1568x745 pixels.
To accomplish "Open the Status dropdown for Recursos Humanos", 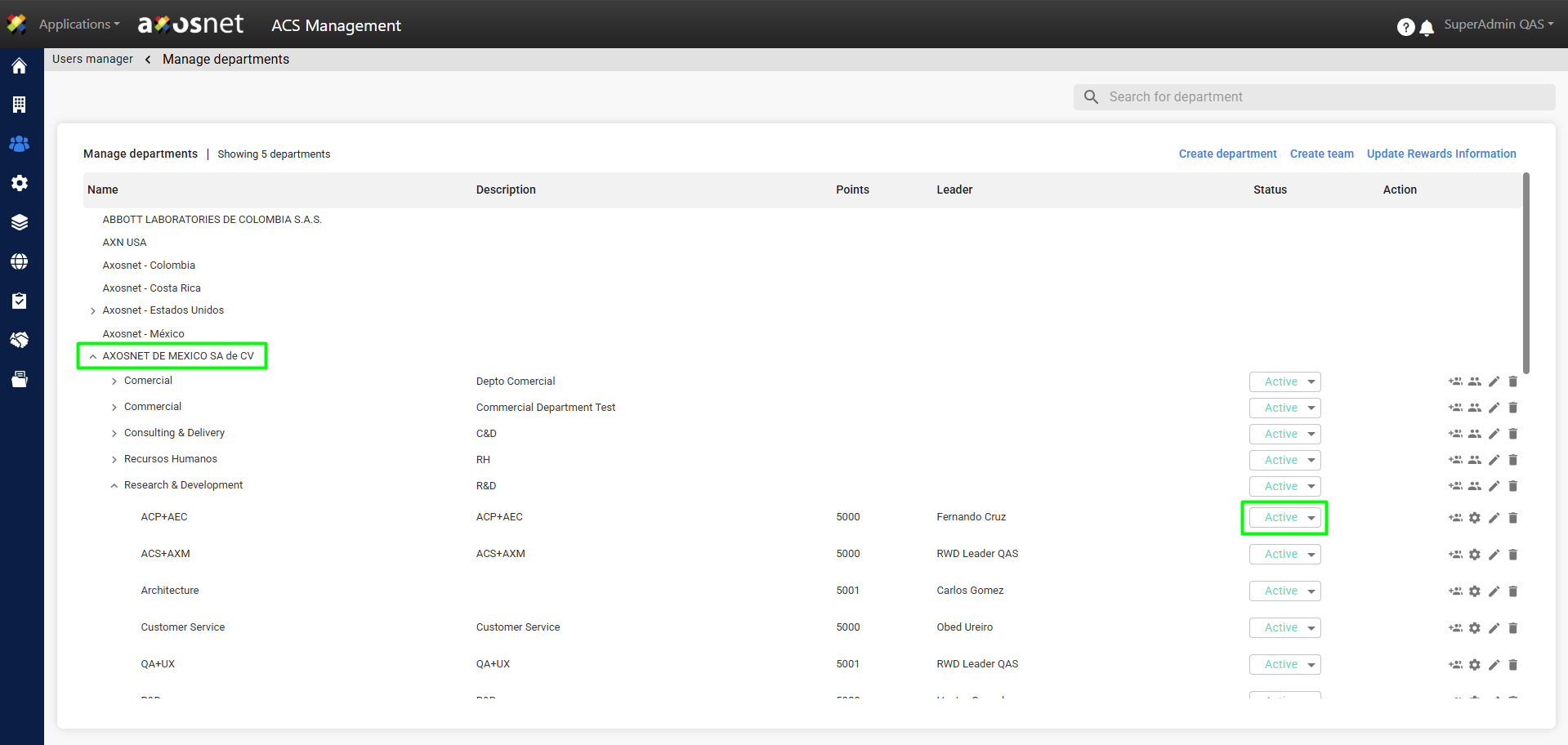I will click(x=1284, y=460).
